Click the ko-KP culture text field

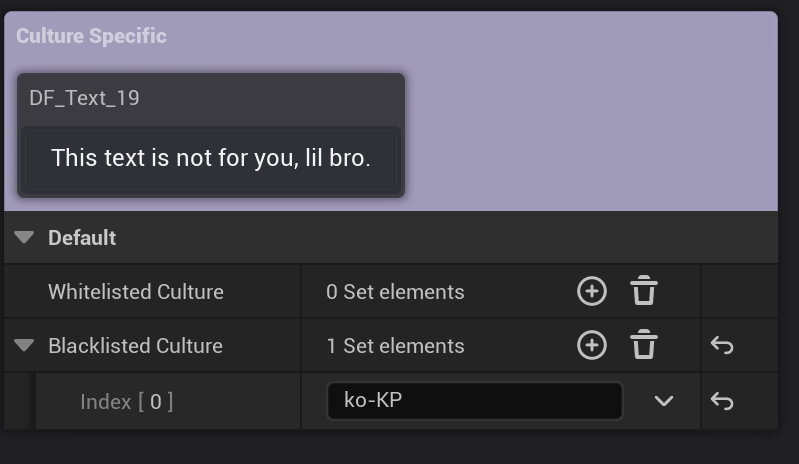pyautogui.click(x=474, y=401)
